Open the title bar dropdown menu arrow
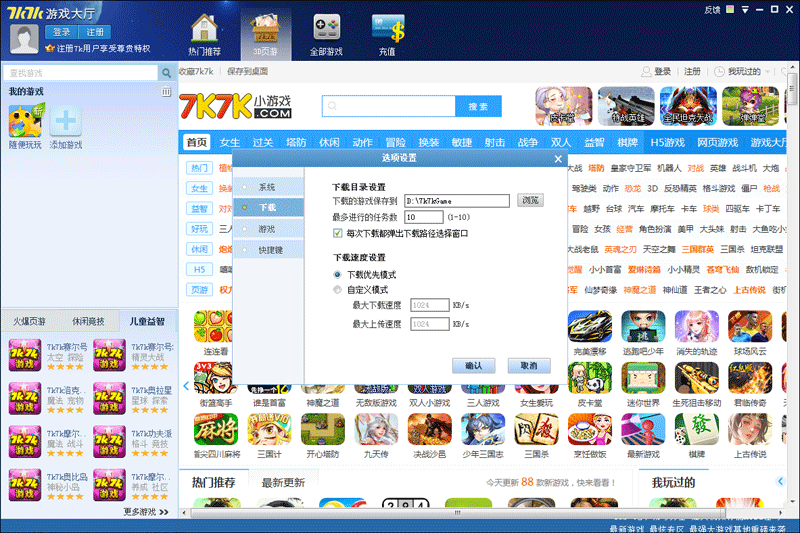Screen dimensions: 800x533 [745, 9]
